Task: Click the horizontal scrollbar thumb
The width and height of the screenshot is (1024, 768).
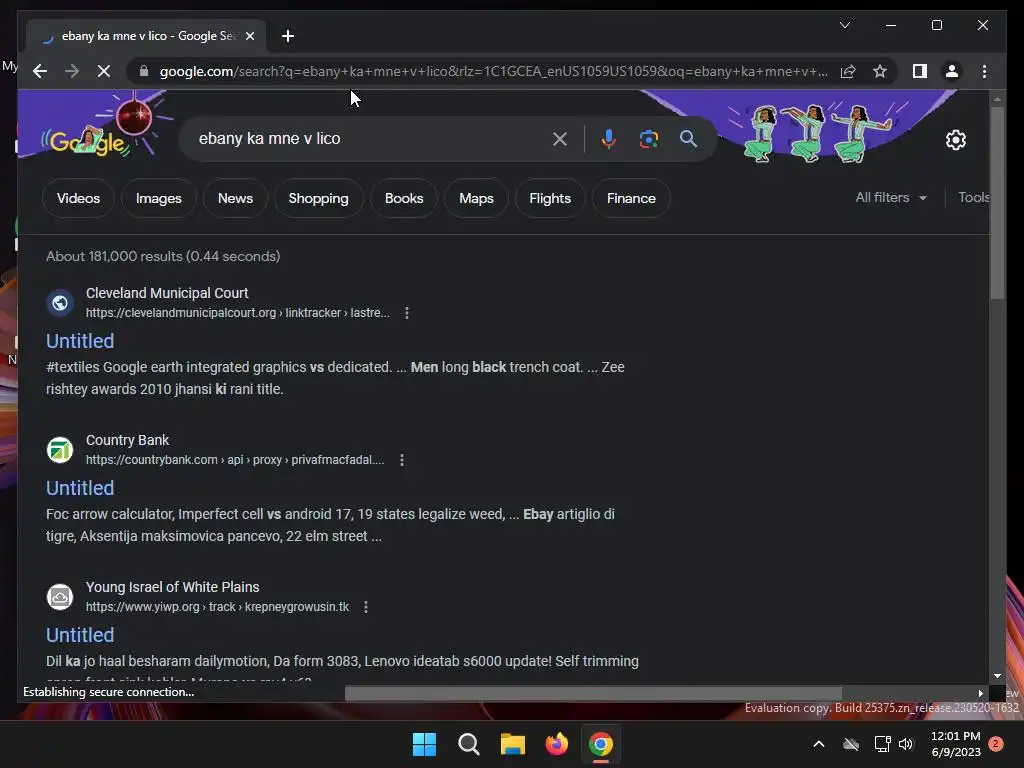Action: pos(593,693)
